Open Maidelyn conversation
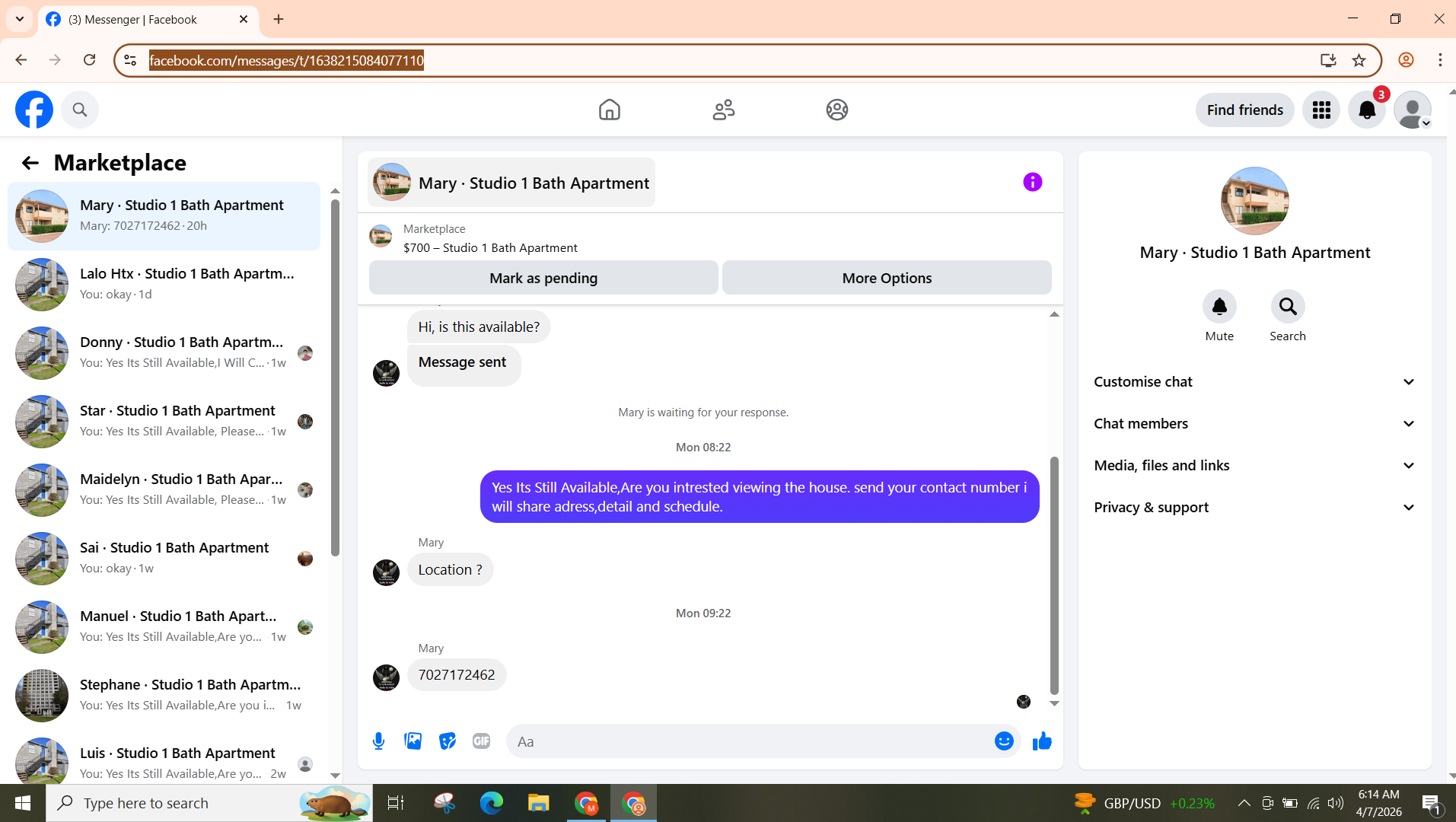The image size is (1456, 822). pos(164,490)
